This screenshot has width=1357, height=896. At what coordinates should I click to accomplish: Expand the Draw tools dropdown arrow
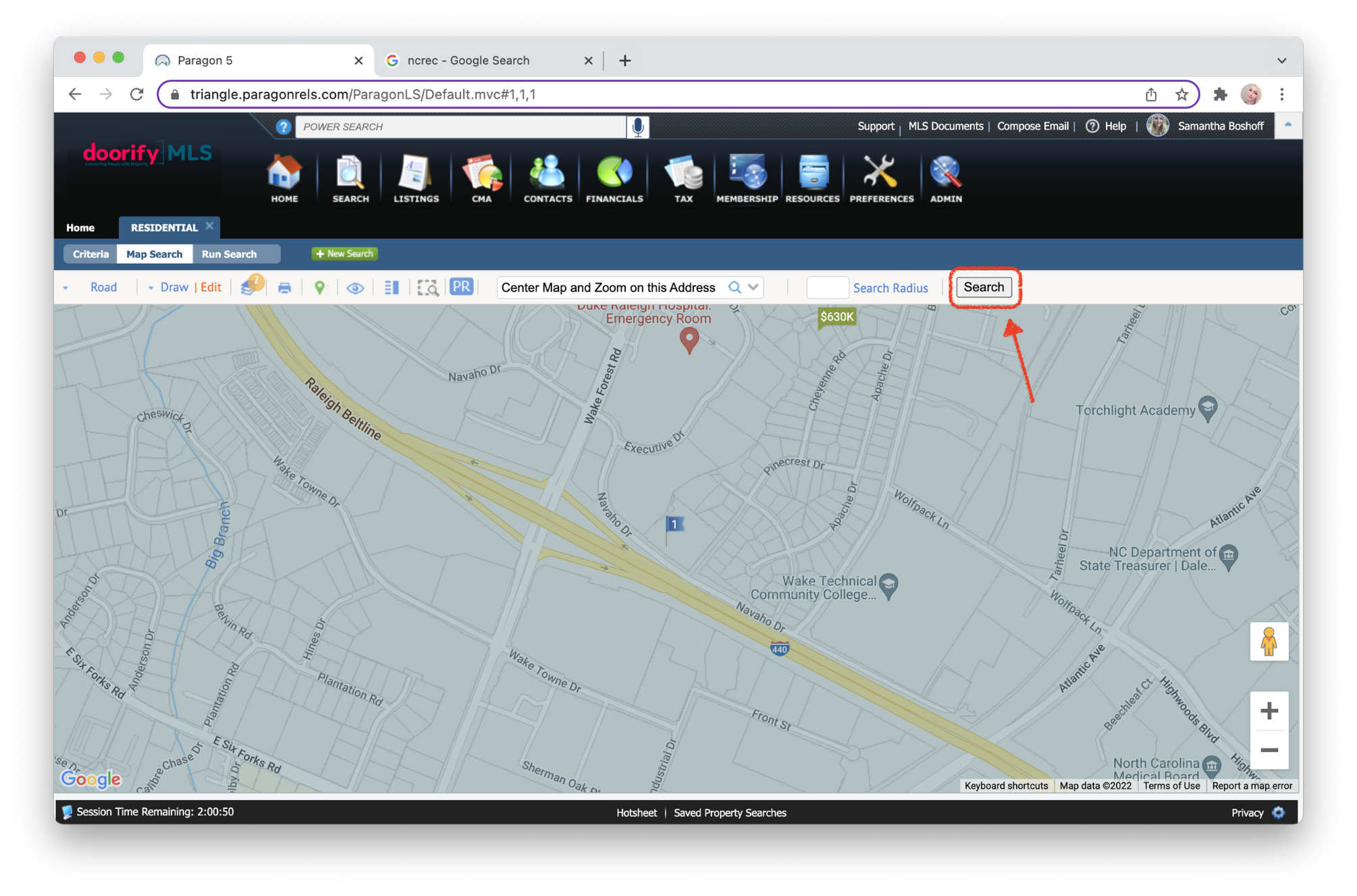[151, 288]
